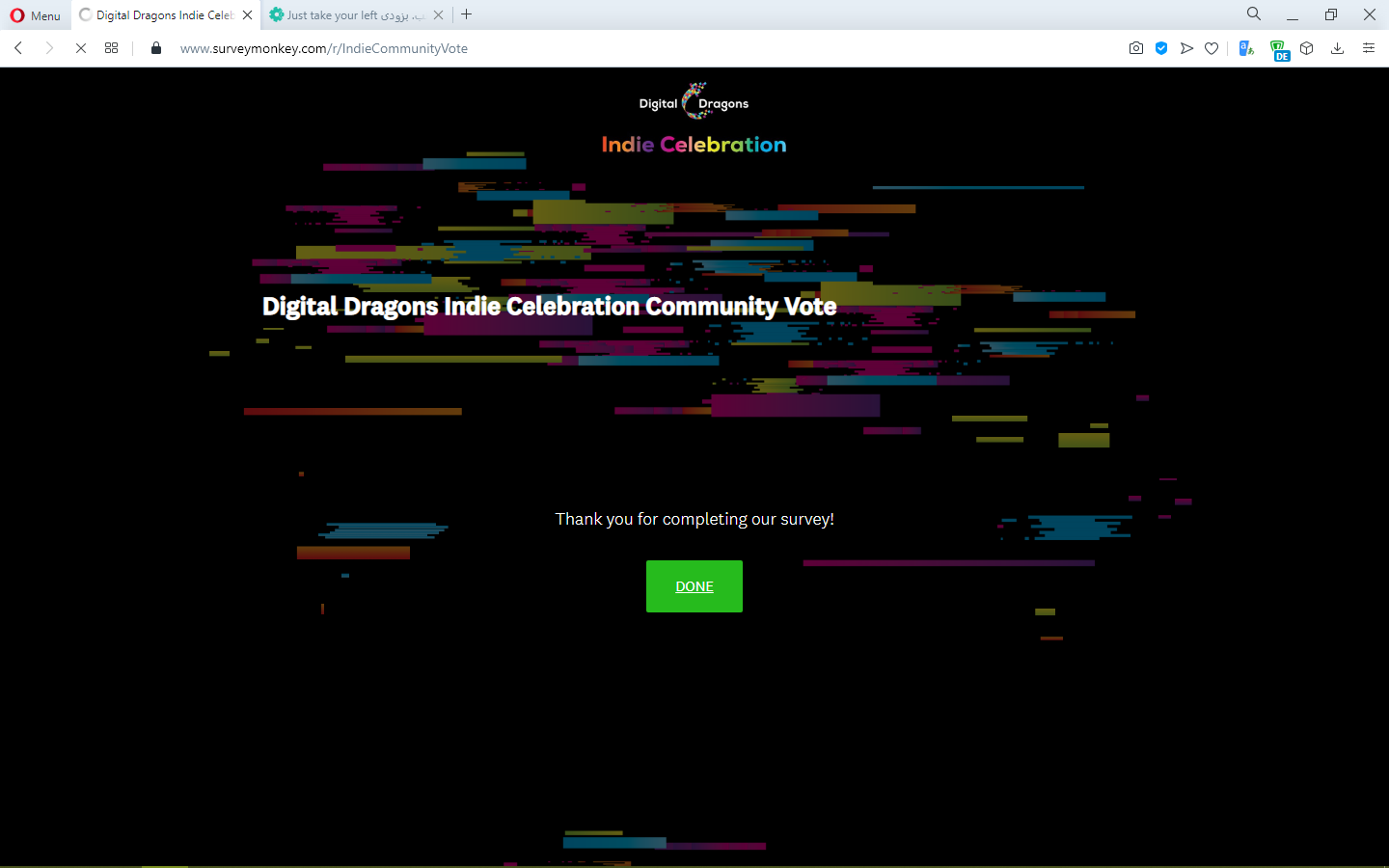The width and height of the screenshot is (1389, 868).
Task: Close the Digital Dragons tab
Action: 247,15
